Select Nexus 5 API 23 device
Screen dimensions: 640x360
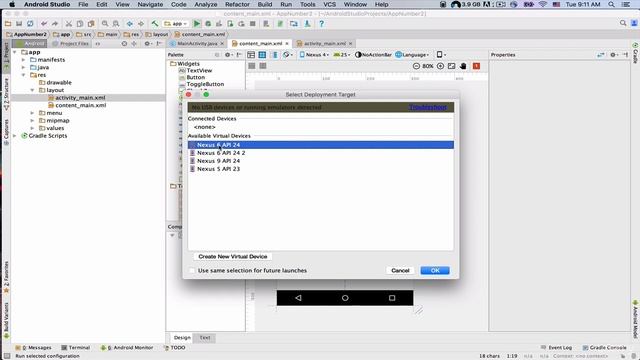pos(320,169)
